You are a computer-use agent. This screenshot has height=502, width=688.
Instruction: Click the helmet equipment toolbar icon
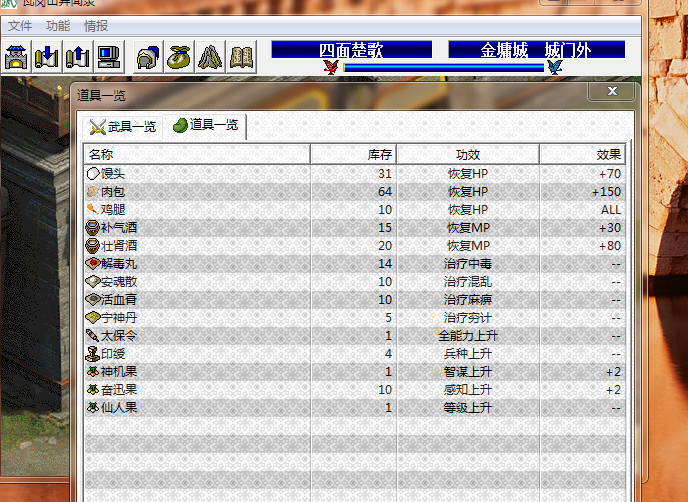(148, 57)
